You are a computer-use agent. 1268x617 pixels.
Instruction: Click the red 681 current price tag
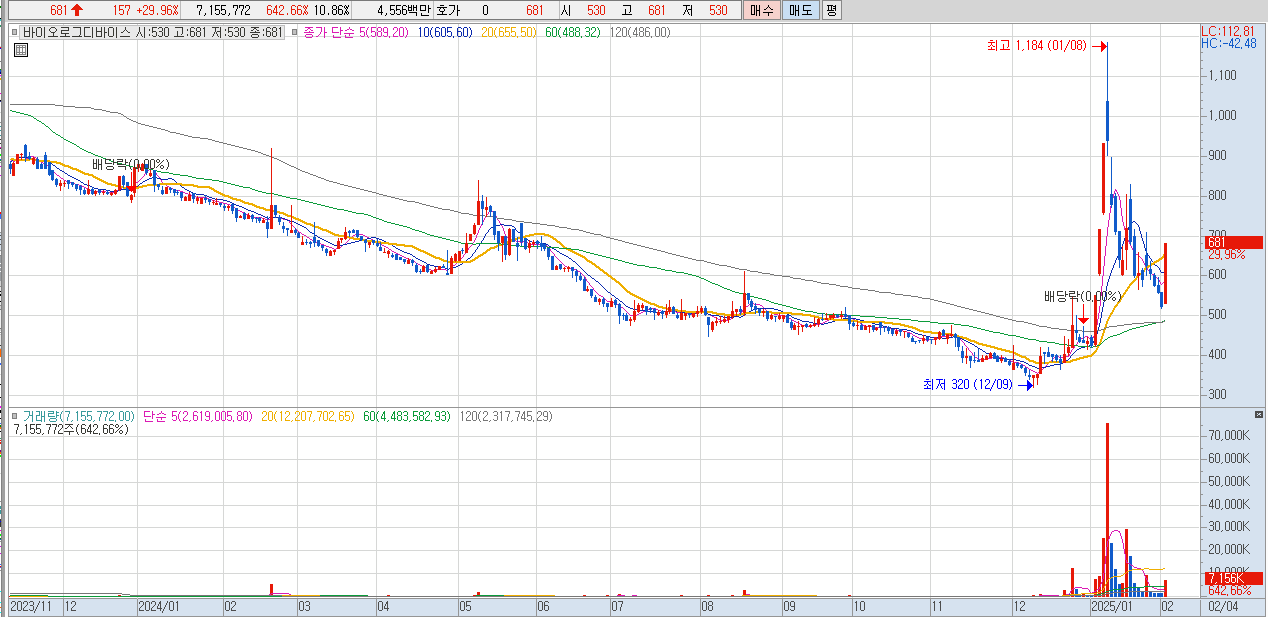[x=1234, y=242]
